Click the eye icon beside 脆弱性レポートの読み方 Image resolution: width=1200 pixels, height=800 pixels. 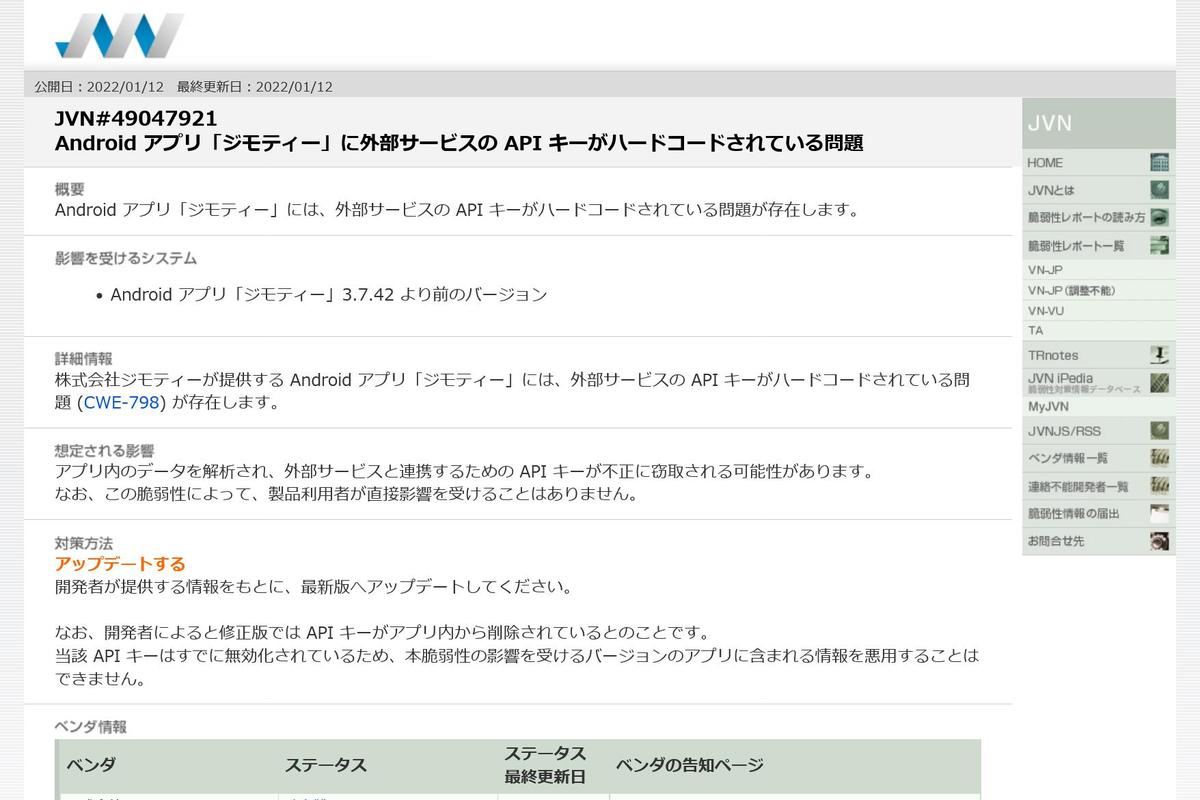coord(1159,217)
